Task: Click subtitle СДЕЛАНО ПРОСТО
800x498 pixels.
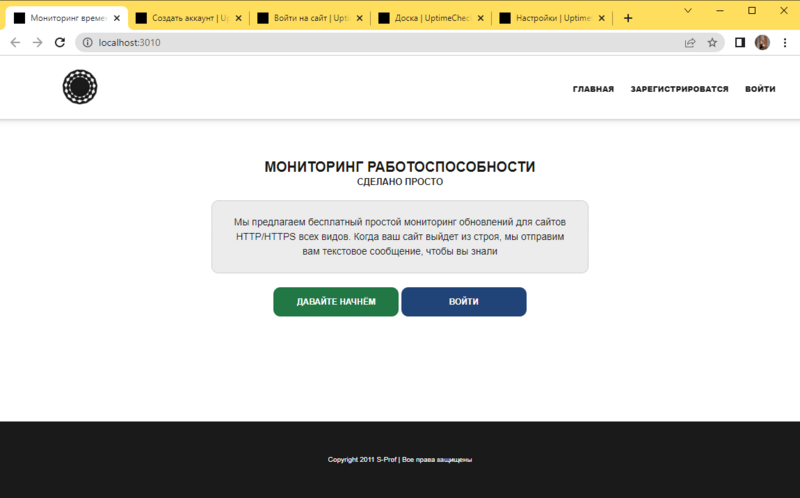Action: 400,182
